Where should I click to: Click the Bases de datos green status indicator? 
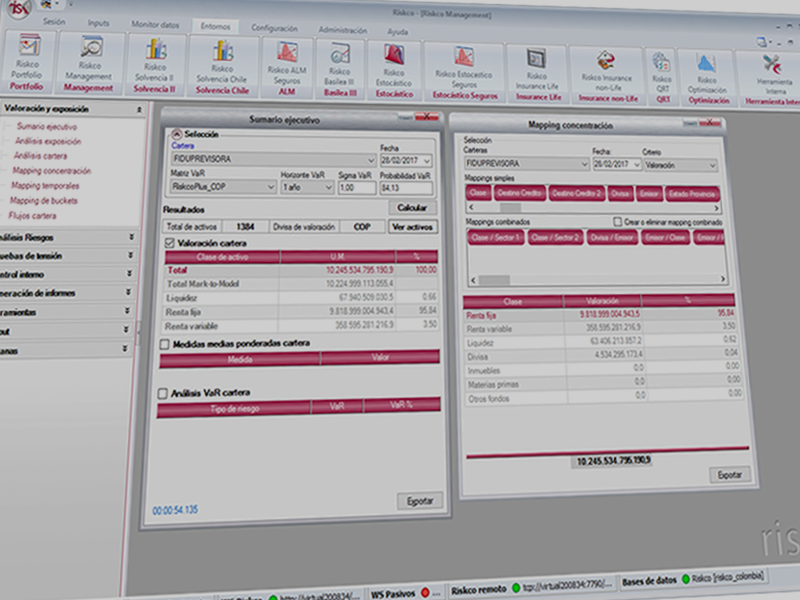pyautogui.click(x=686, y=579)
